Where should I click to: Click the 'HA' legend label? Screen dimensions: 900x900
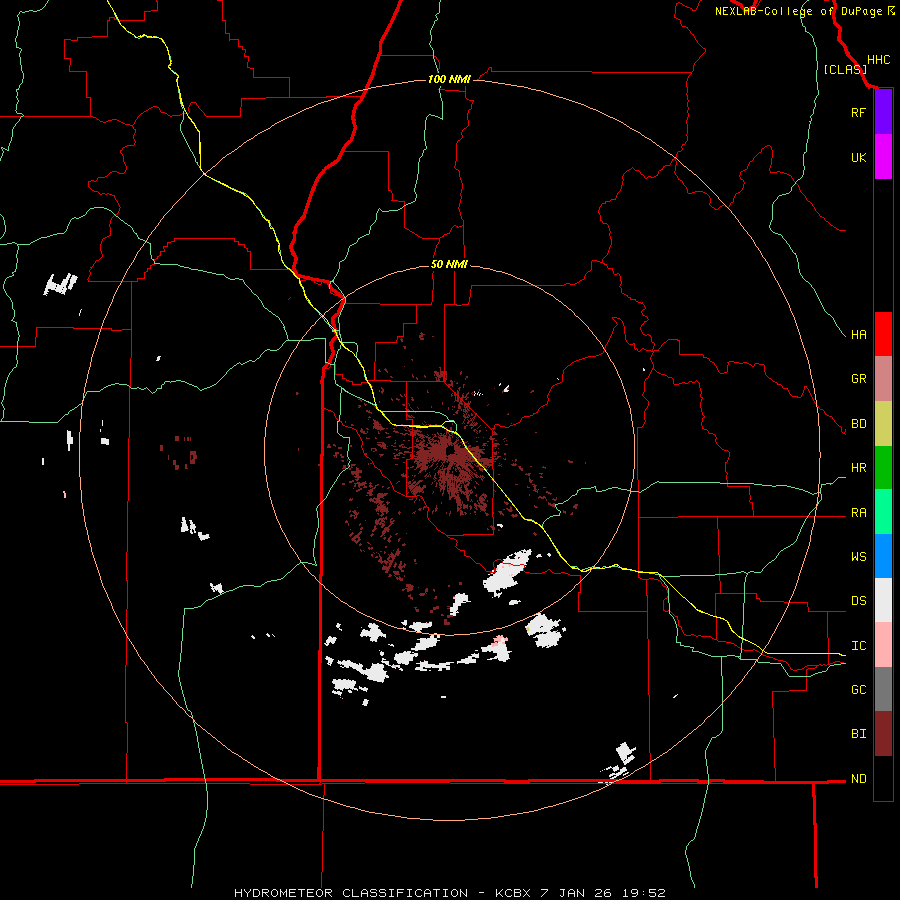coord(858,335)
